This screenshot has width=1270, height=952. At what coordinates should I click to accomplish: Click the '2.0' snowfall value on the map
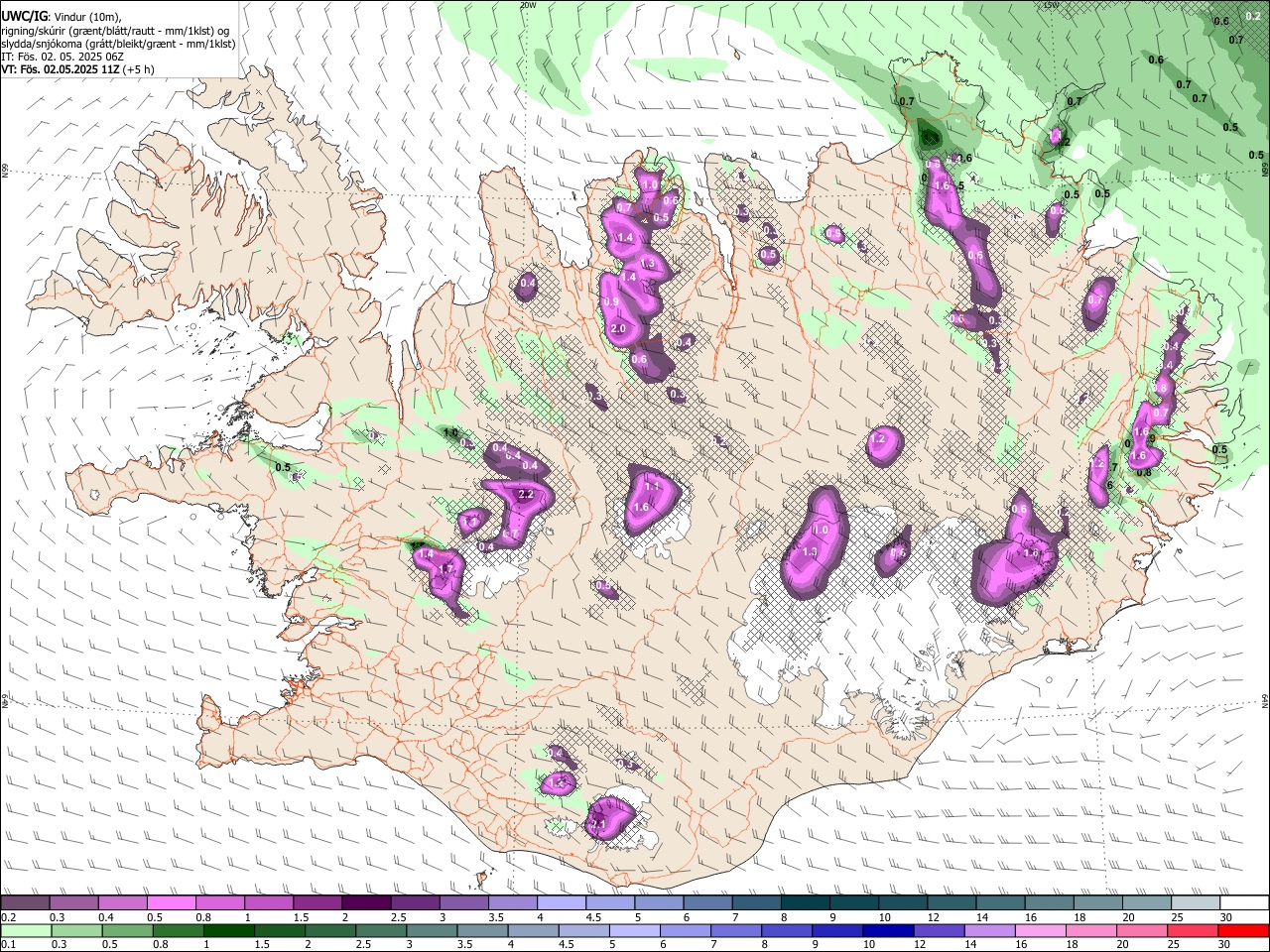pyautogui.click(x=618, y=328)
